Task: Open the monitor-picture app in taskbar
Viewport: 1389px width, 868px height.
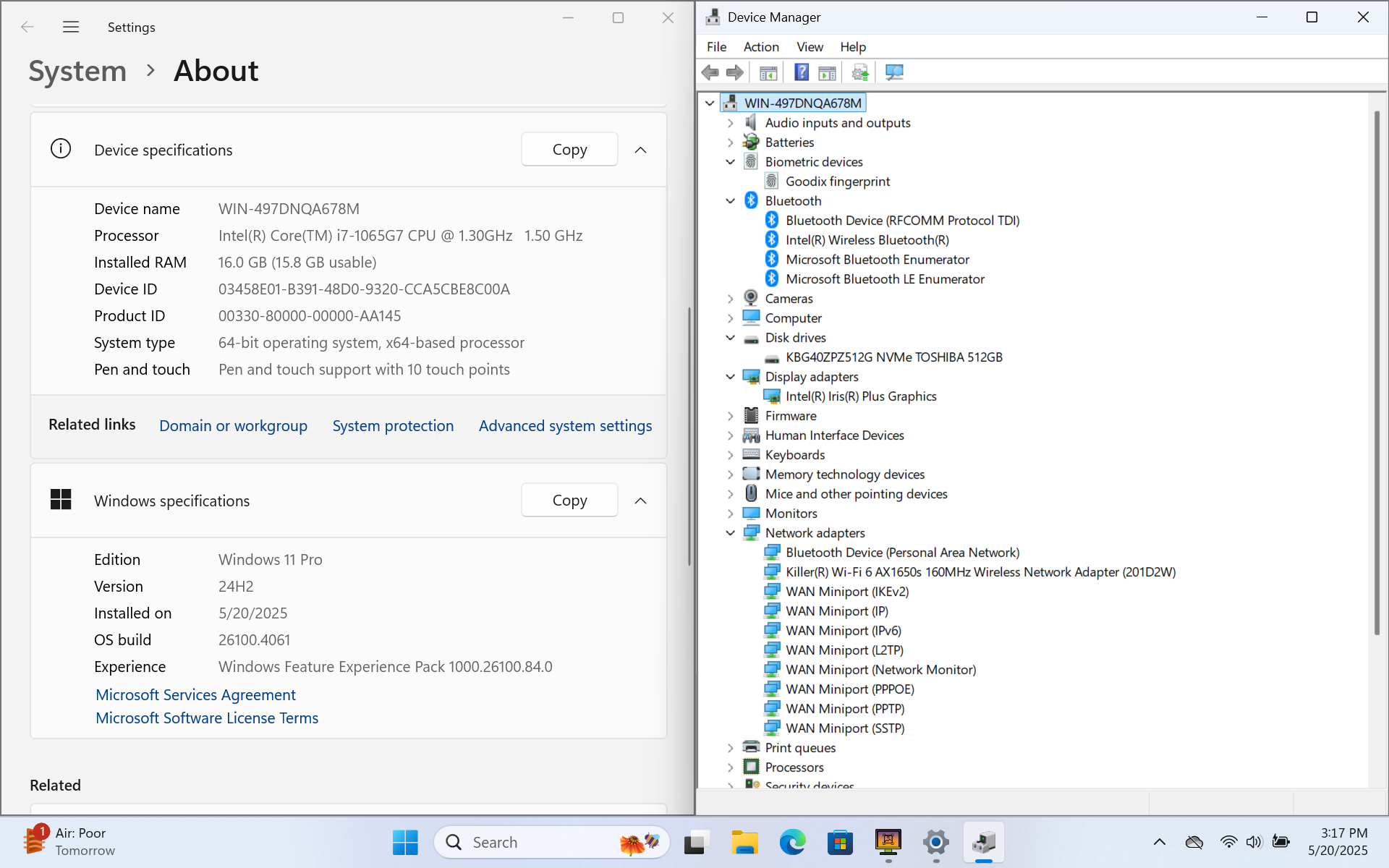Action: pyautogui.click(x=888, y=842)
